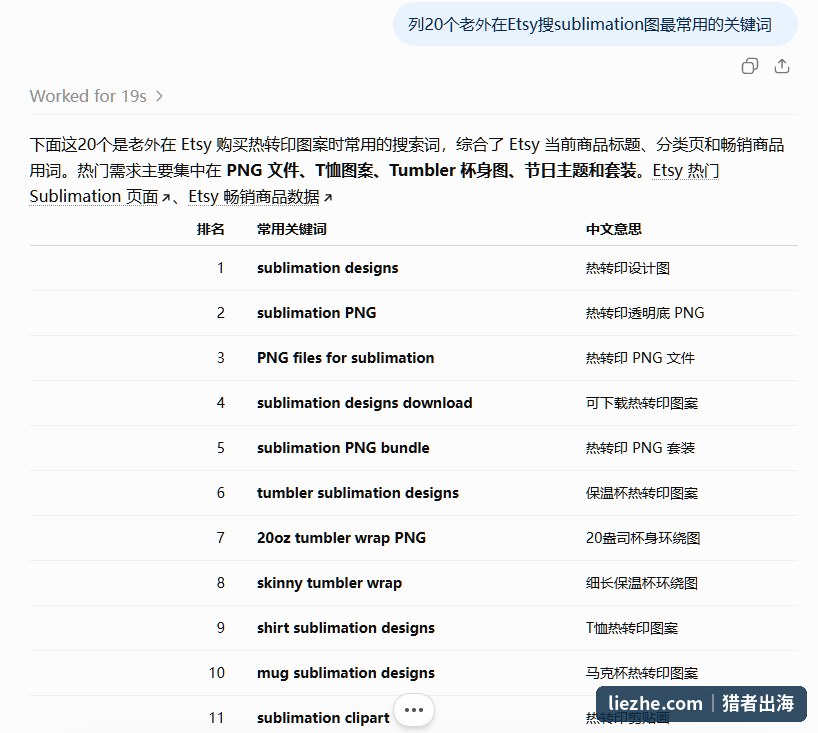Click the translation 细长保温杯环绕图
Screen dimensions: 818x733
tap(642, 583)
